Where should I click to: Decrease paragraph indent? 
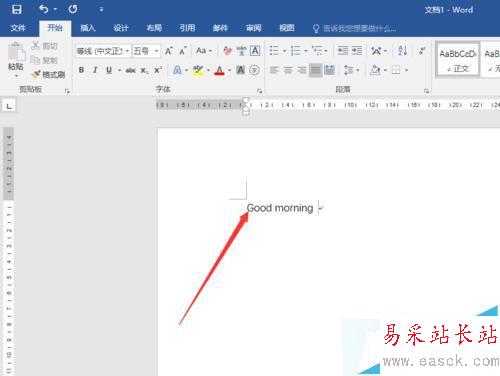343,51
